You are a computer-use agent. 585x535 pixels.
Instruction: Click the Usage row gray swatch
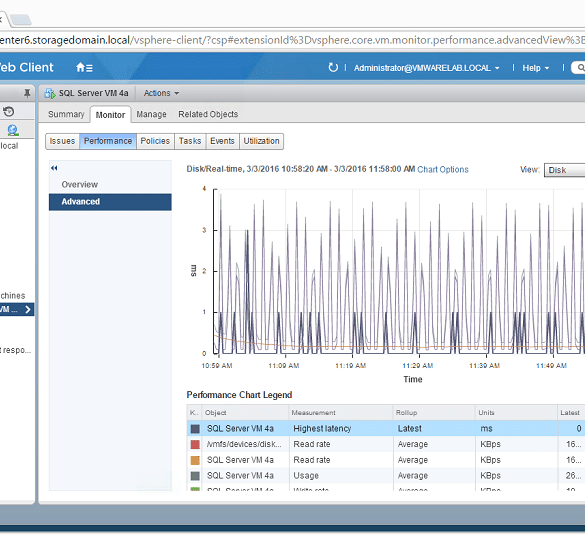[195, 476]
